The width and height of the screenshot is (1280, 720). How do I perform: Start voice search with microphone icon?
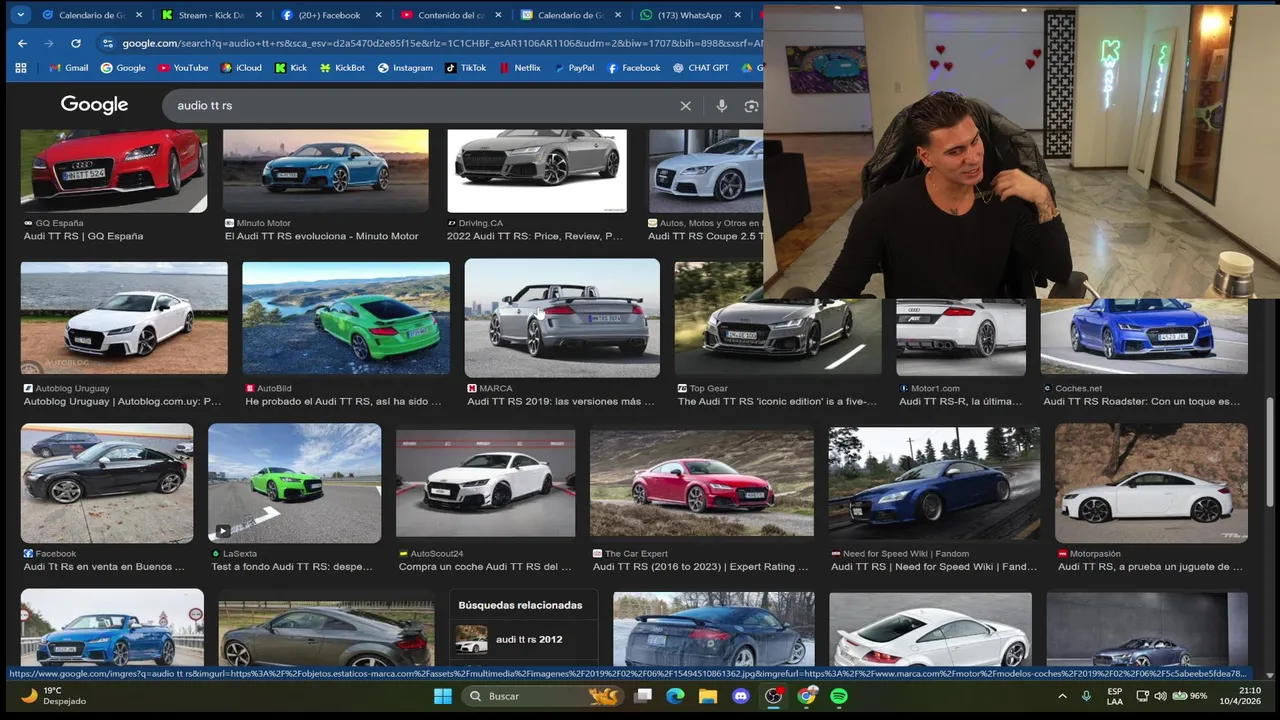722,106
